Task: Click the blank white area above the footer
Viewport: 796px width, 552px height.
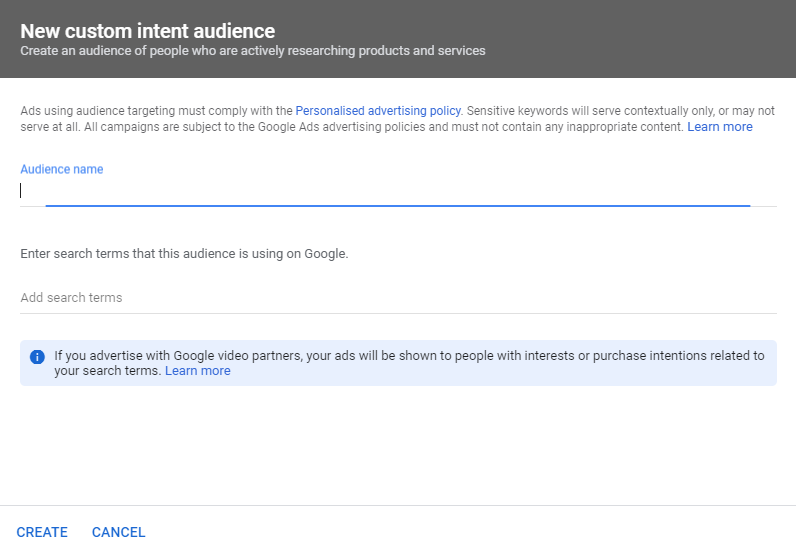Action: click(397, 446)
